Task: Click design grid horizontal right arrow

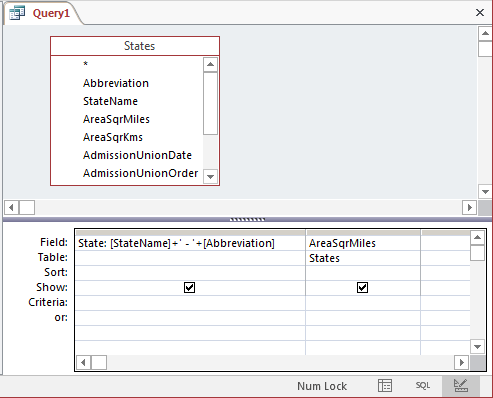Action: tap(462, 362)
